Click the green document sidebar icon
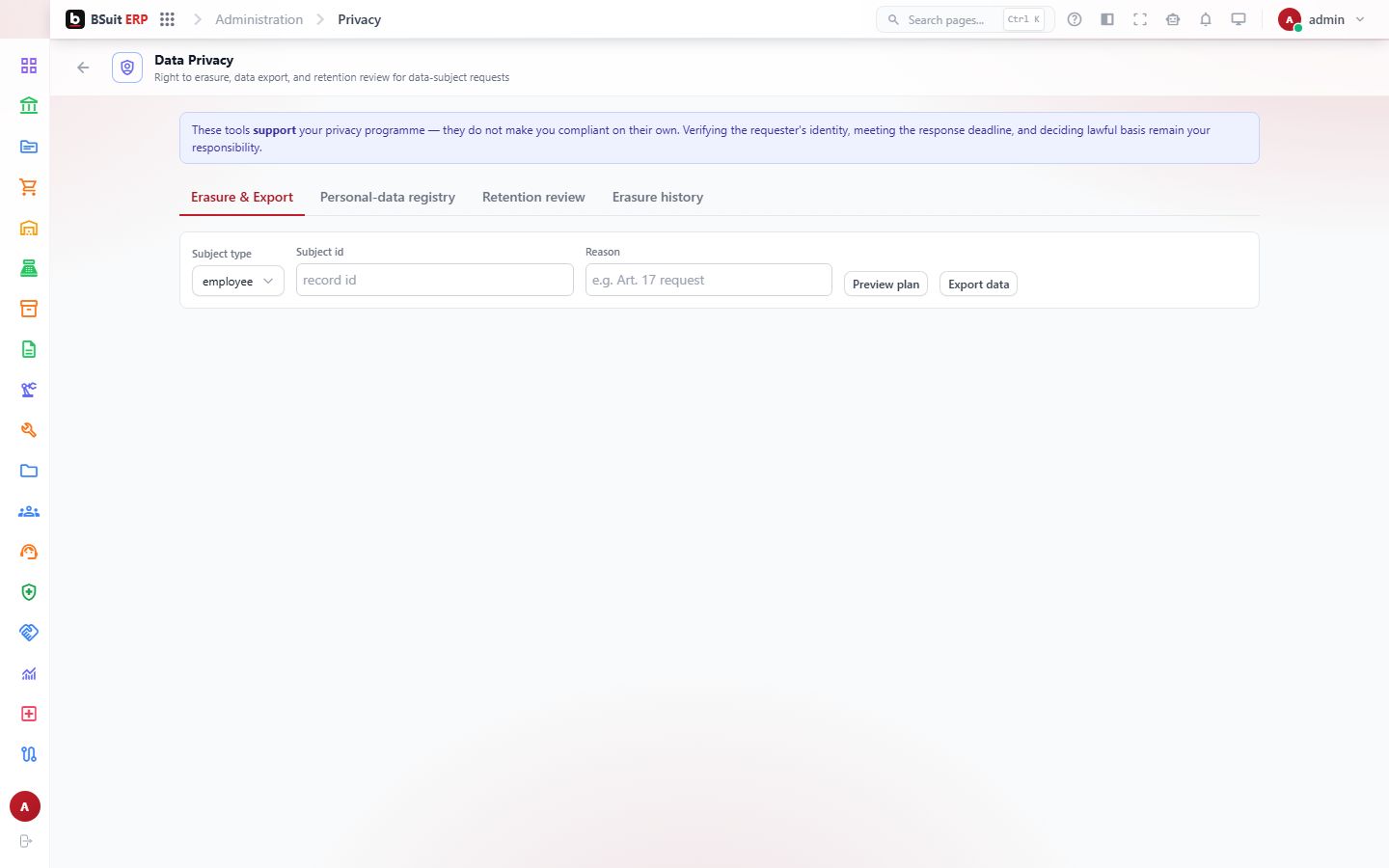This screenshot has height=868, width=1389. (x=29, y=349)
